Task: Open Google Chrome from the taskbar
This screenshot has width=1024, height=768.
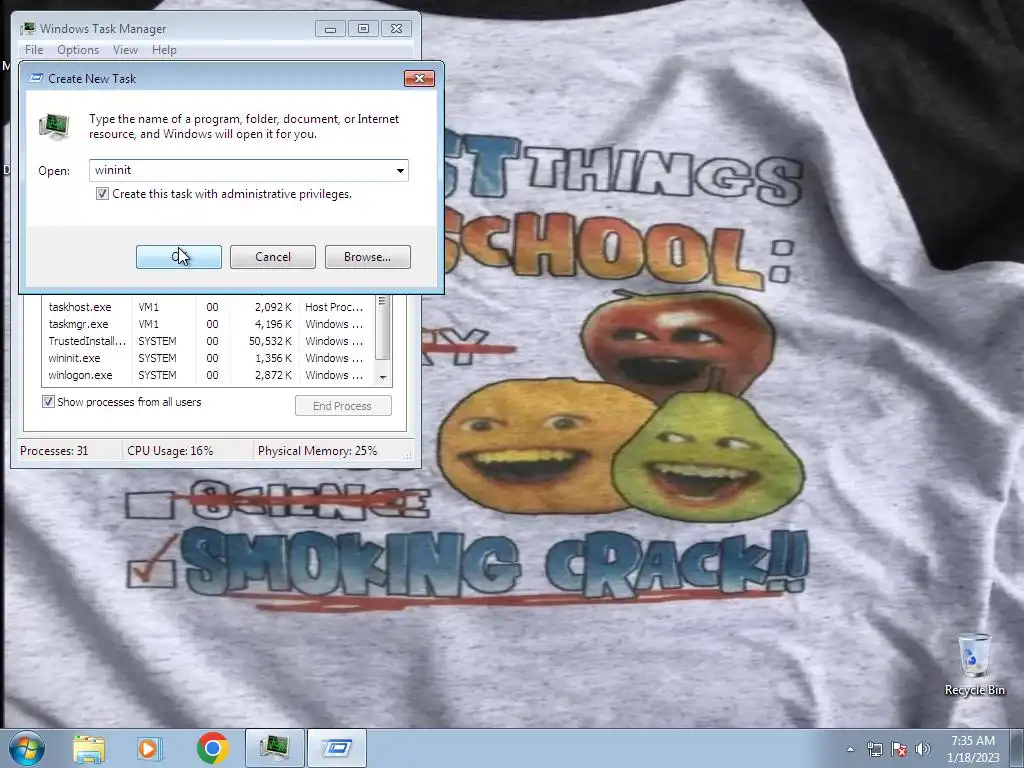Action: pyautogui.click(x=212, y=748)
